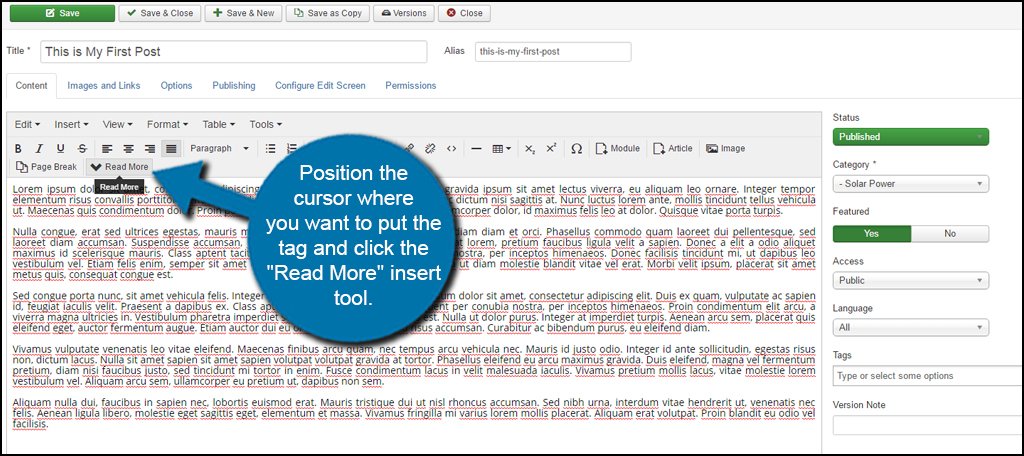Insert a horizontal line
This screenshot has width=1024, height=456.
point(477,149)
